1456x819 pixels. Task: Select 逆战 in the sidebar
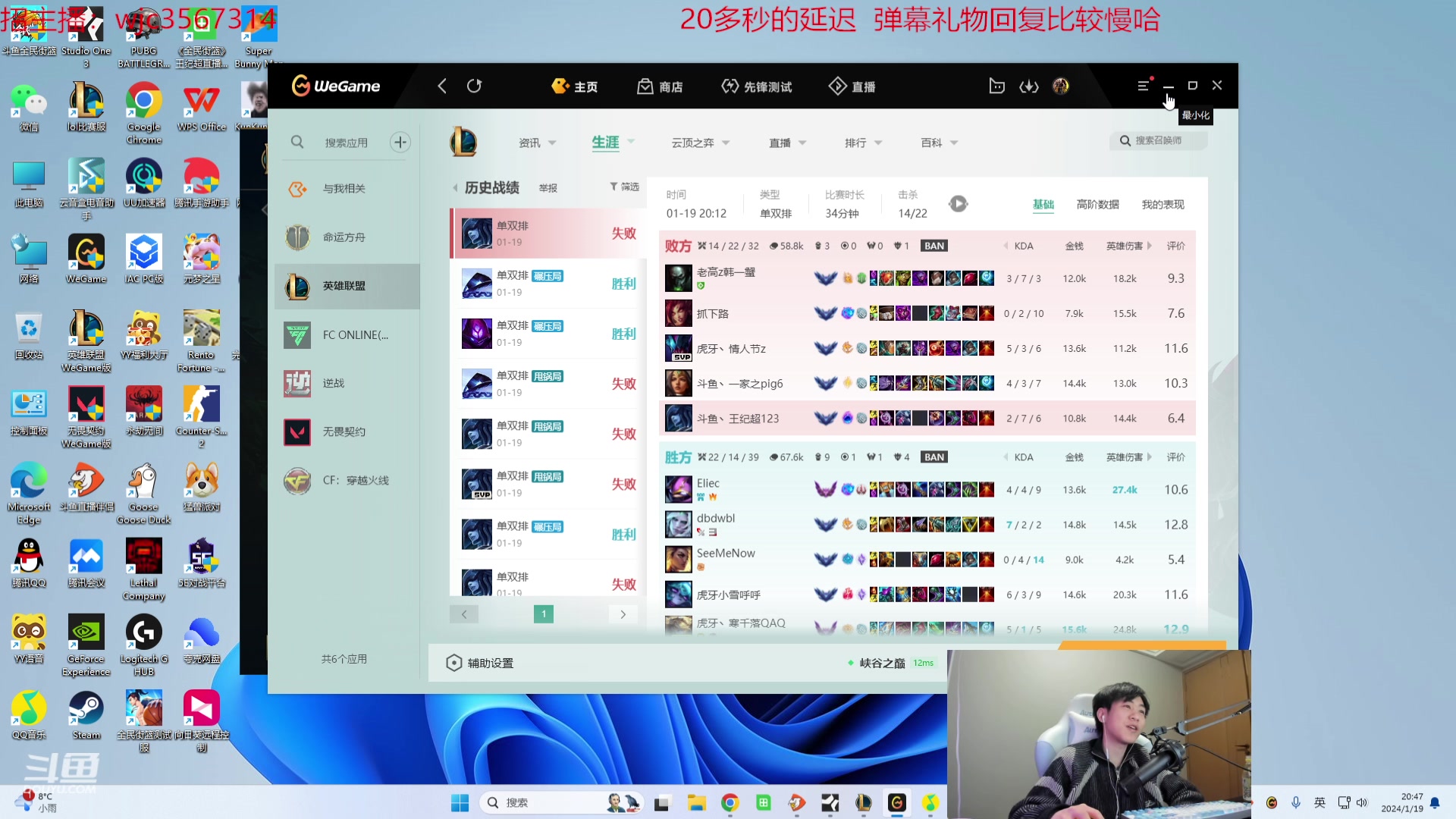coord(347,383)
